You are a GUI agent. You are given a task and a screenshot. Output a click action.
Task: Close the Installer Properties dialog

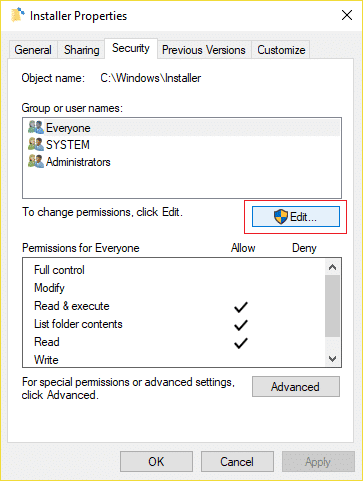[x=347, y=15]
